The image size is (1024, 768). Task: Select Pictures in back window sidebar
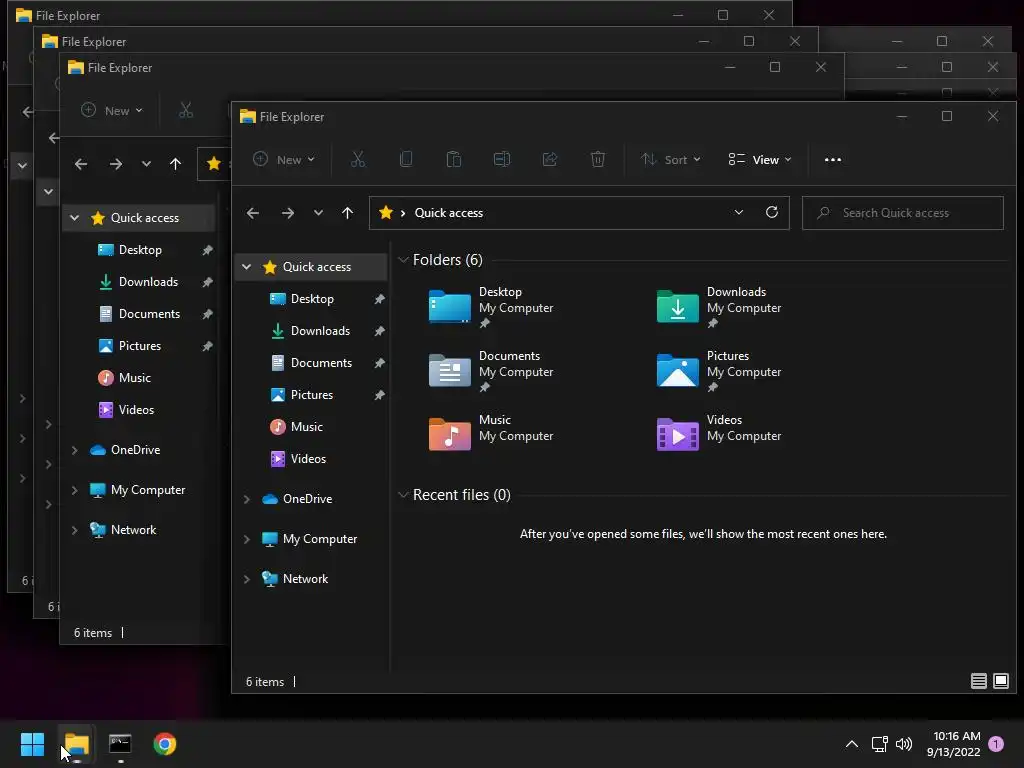coord(140,346)
